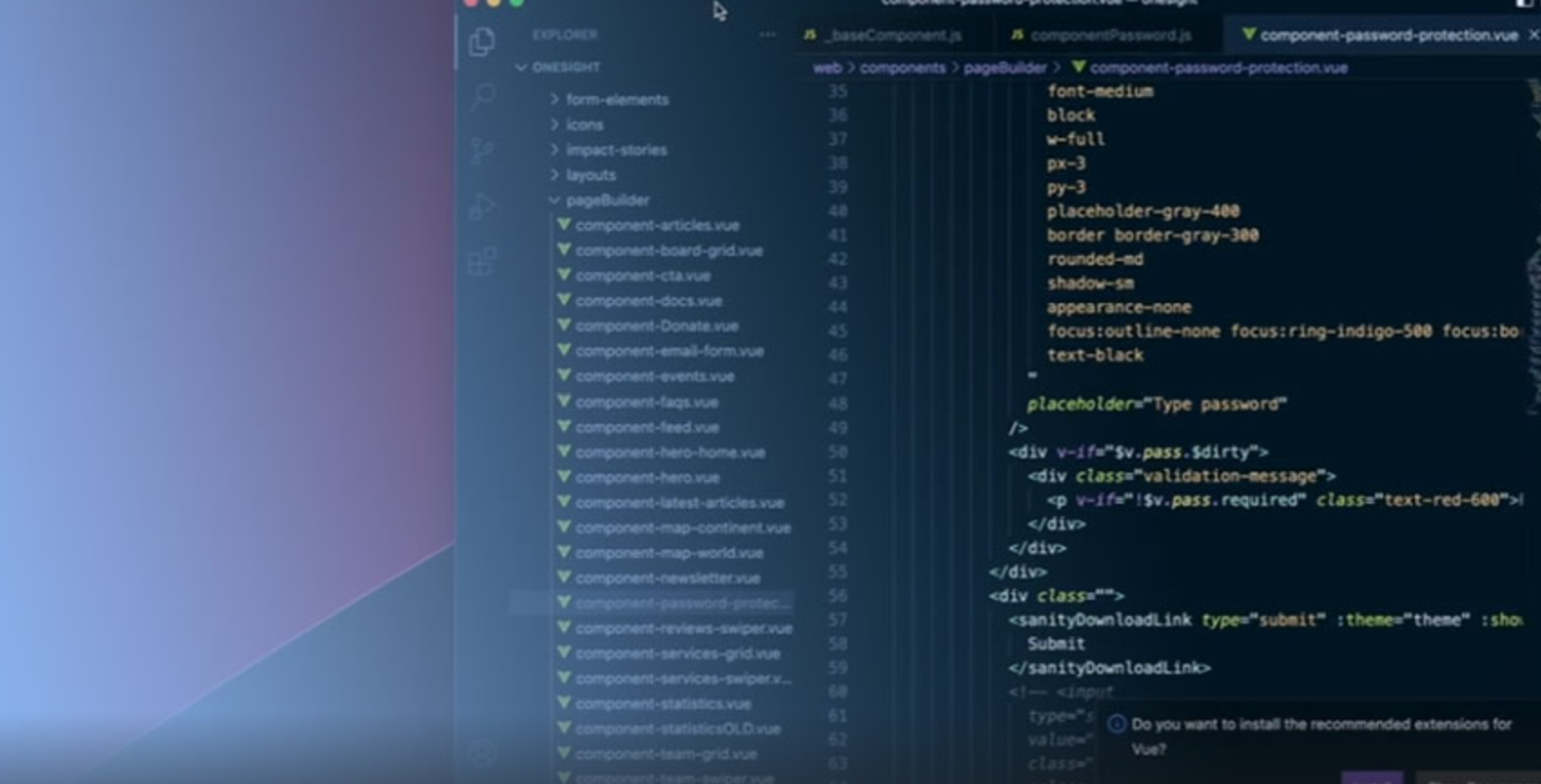Open component-docs.vue file

click(x=649, y=300)
